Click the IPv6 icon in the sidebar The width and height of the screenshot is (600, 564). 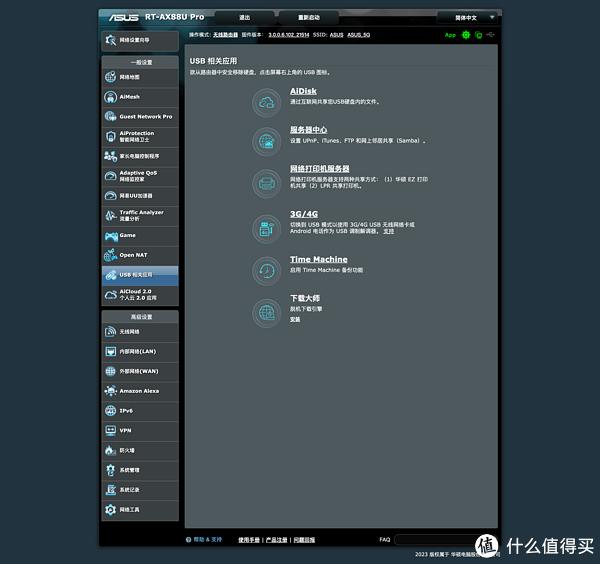click(111, 411)
